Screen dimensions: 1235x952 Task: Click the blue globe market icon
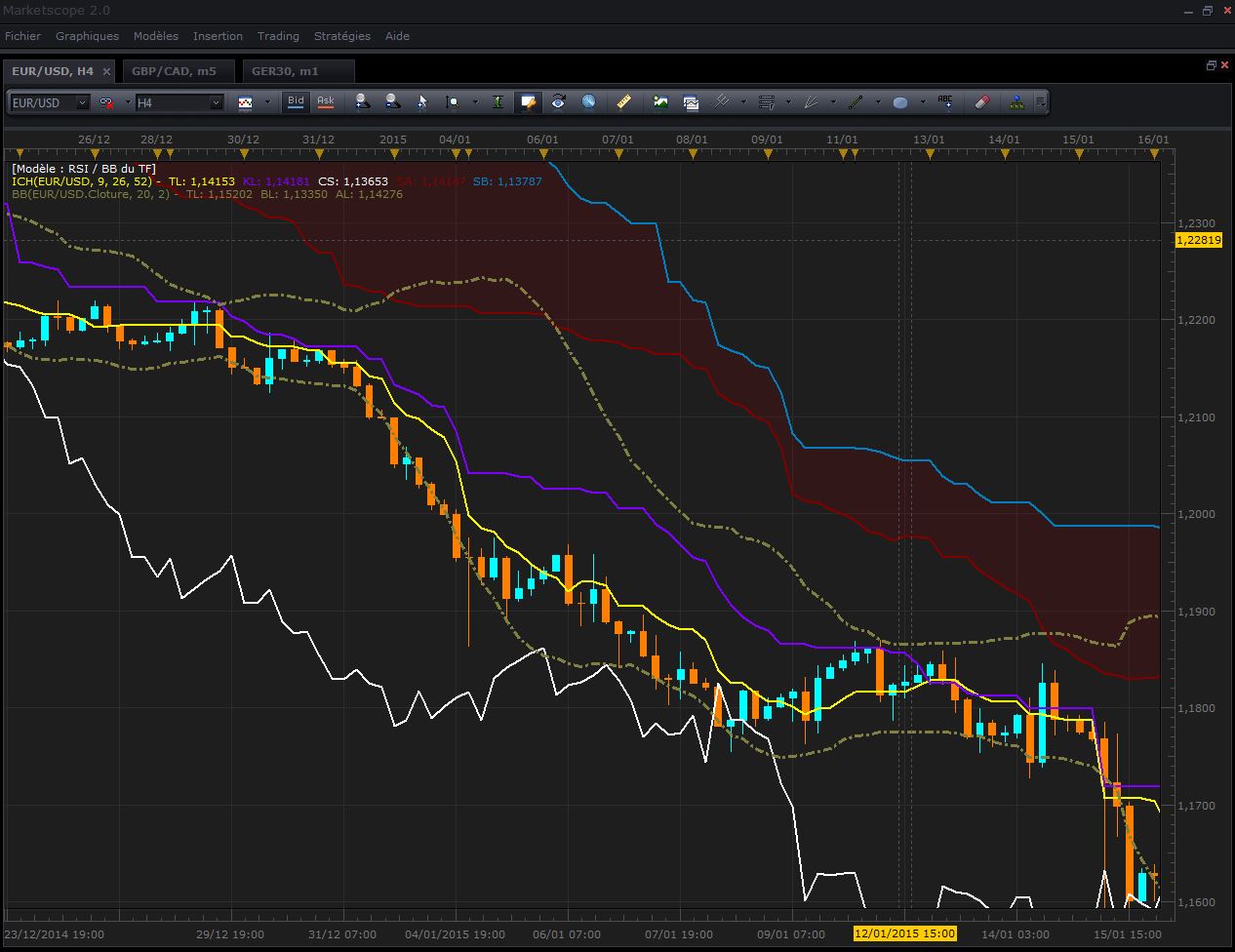coord(589,101)
